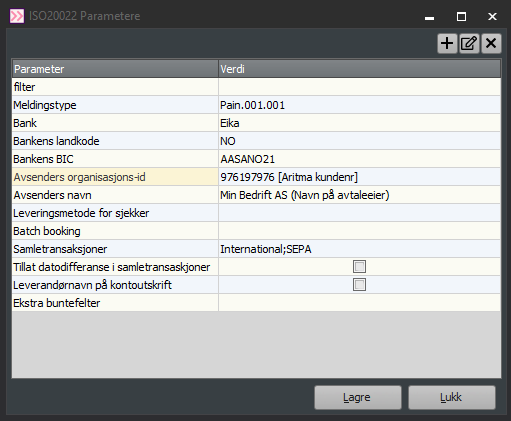Viewport: 511px width, 421px height.
Task: Maximize the ISO20022 Parametere window
Action: point(461,16)
